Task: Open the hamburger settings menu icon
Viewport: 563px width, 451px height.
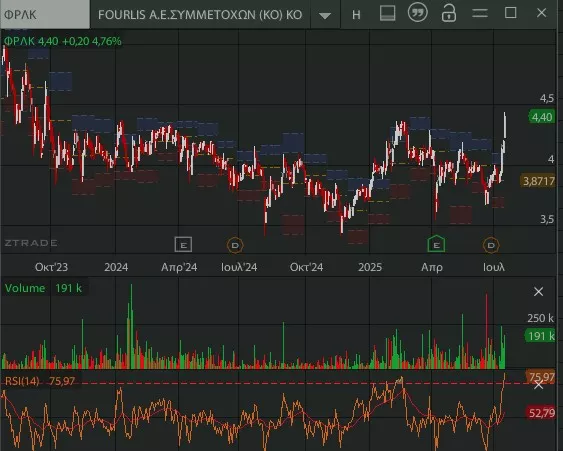Action: tap(480, 13)
